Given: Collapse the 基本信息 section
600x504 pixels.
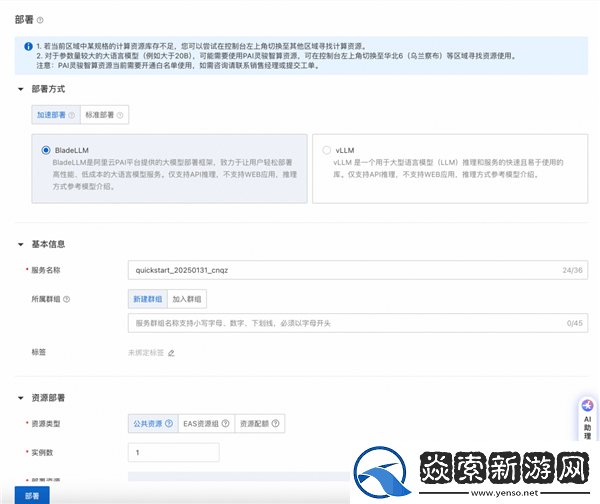Looking at the screenshot, I should coord(21,245).
